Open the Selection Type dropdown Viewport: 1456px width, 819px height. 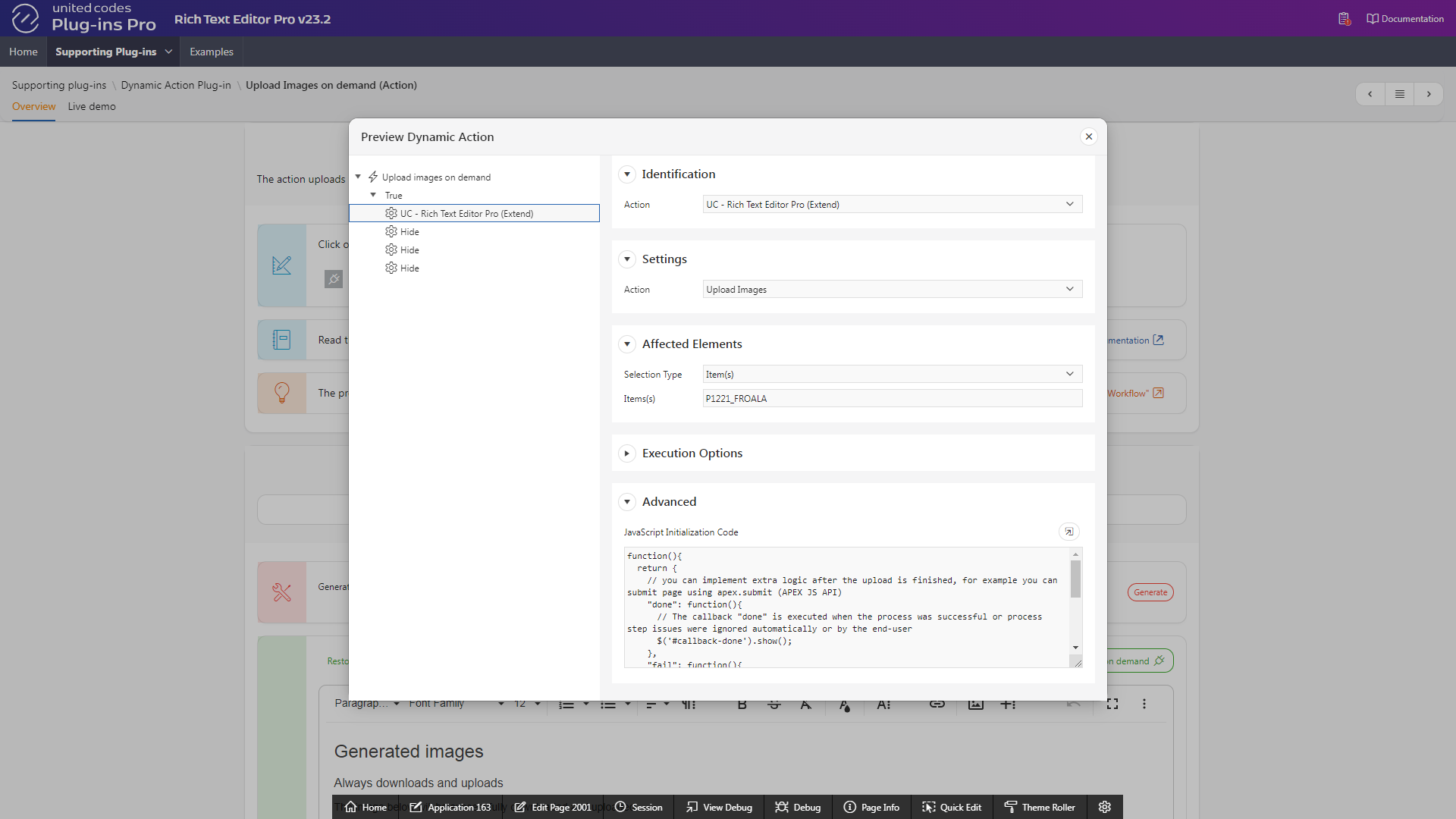(893, 374)
